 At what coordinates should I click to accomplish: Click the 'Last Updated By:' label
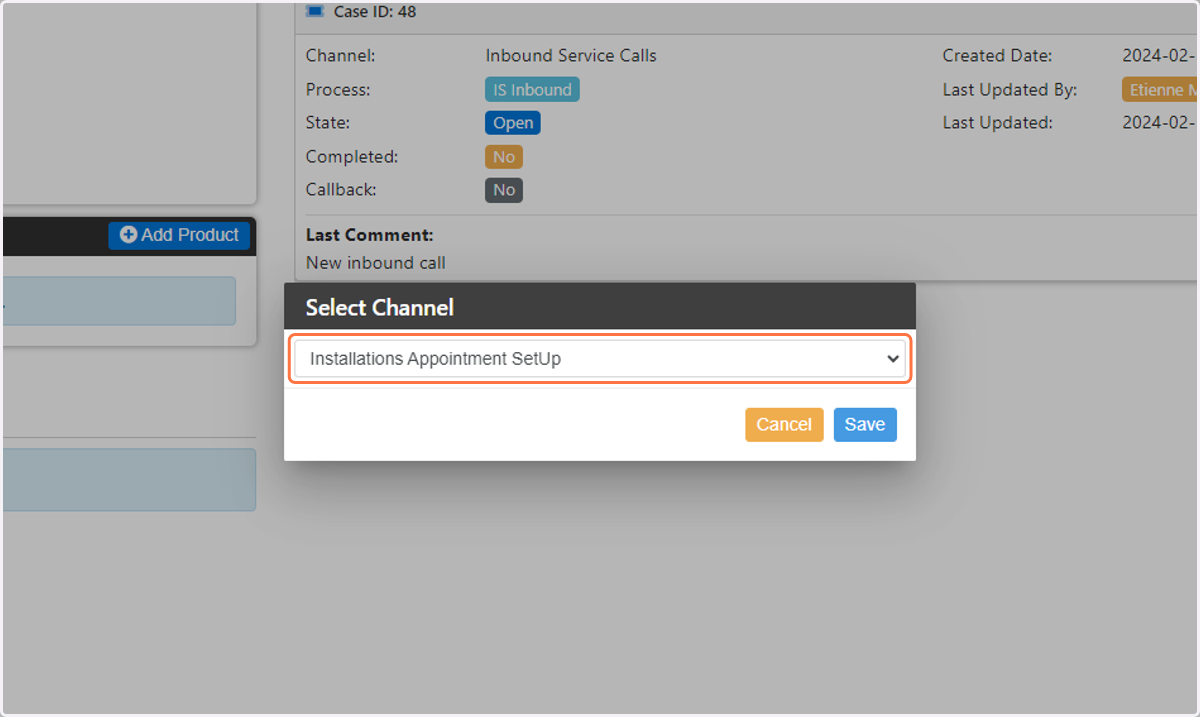click(x=1010, y=90)
